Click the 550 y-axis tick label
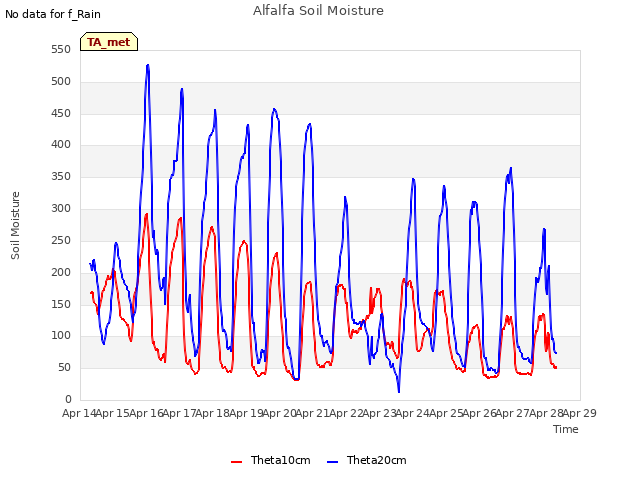640x480 pixels. point(61,49)
